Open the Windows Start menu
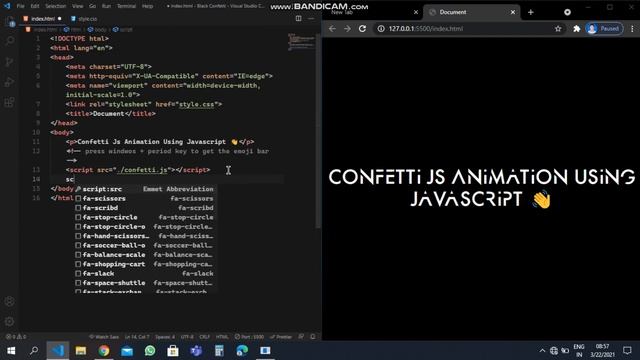This screenshot has height=360, width=640. click(11, 351)
